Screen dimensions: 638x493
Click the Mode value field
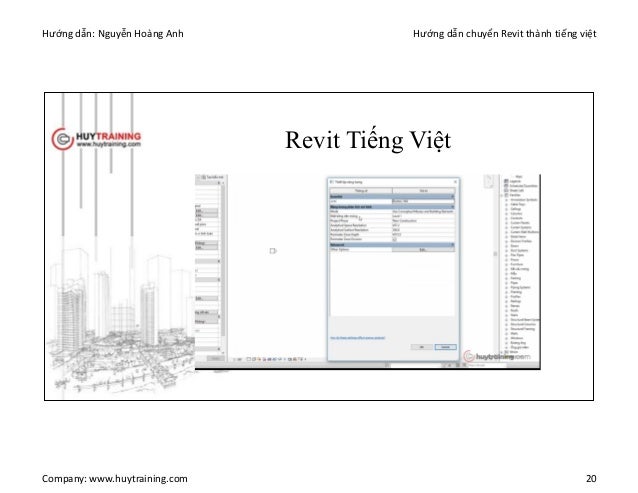pyautogui.click(x=424, y=212)
